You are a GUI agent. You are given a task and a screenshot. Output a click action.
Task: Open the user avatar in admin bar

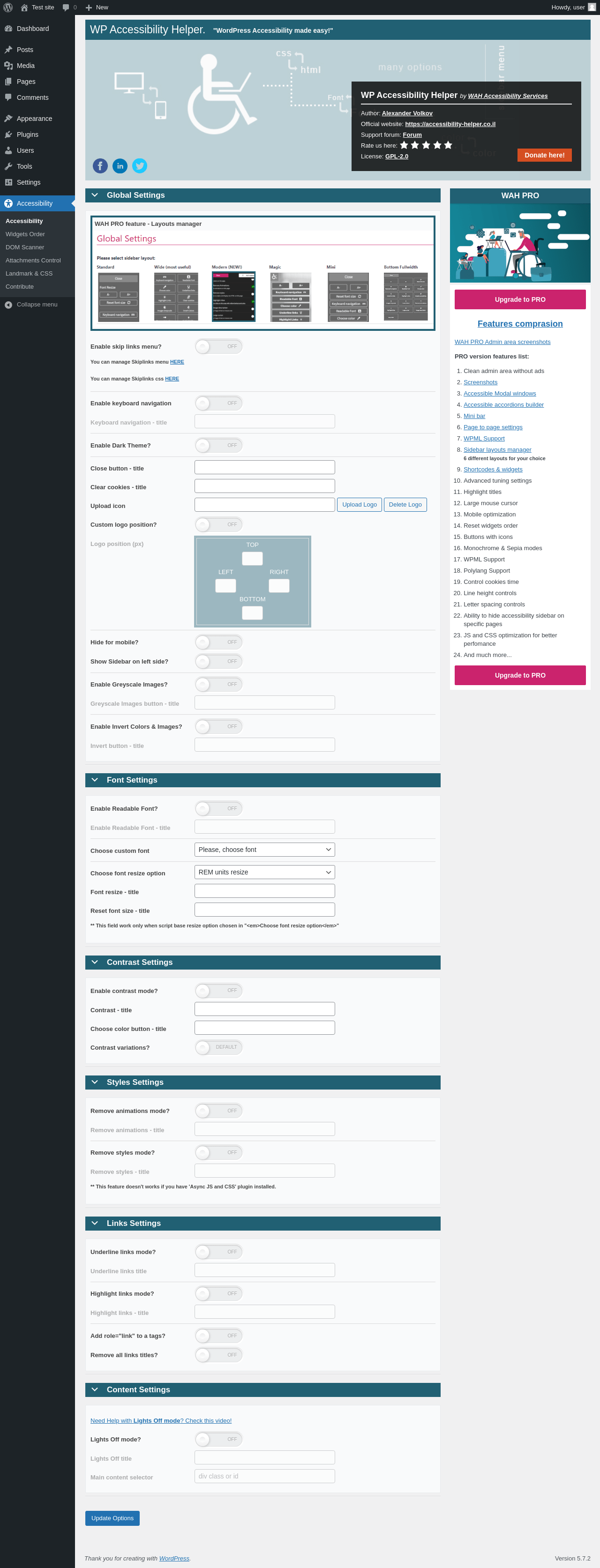click(592, 7)
